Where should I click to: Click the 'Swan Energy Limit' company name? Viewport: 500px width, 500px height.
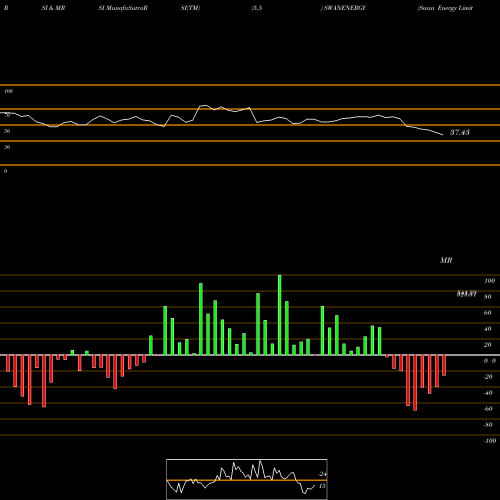coord(445,8)
